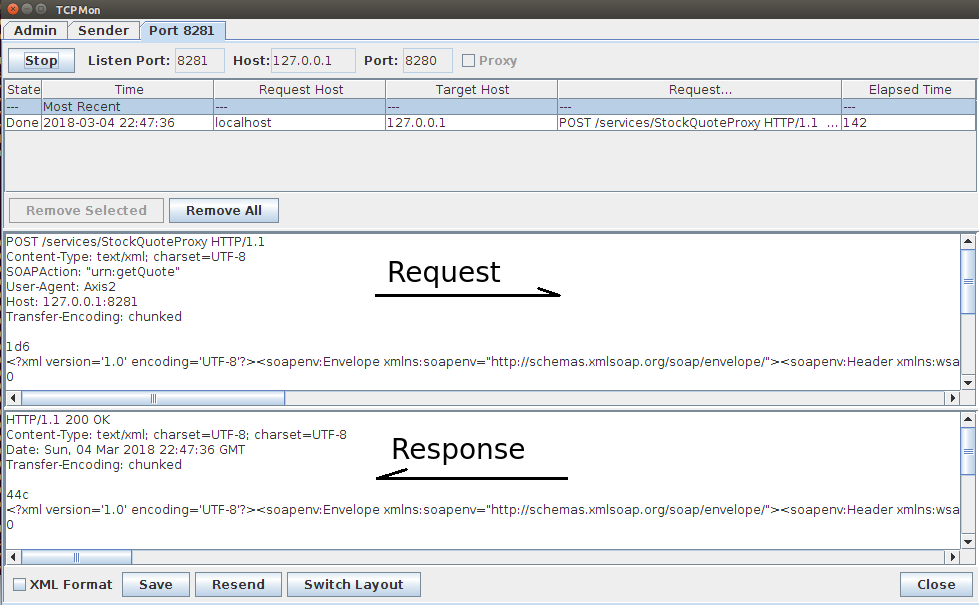Toggle the Proxy checkbox
This screenshot has width=979, height=605.
coord(468,61)
